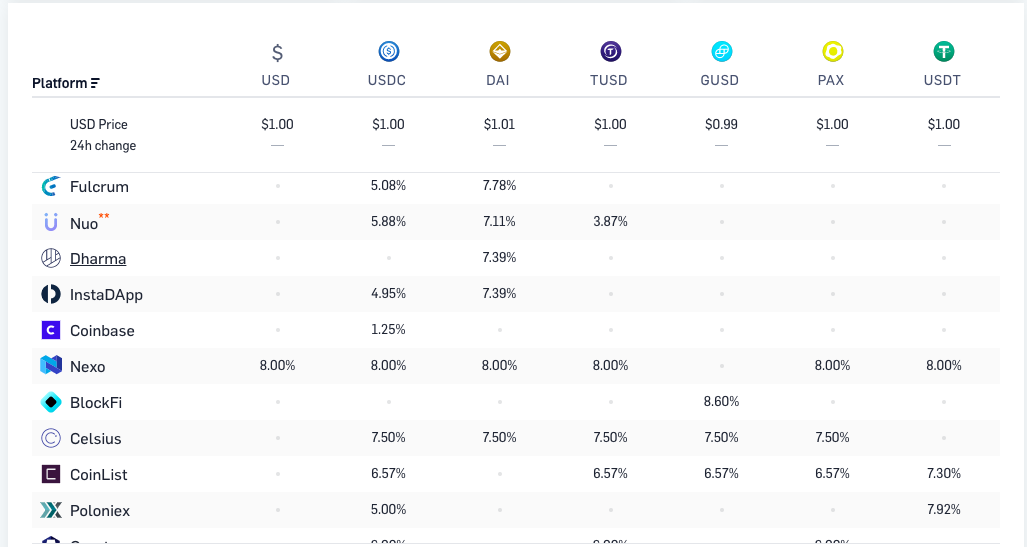
Task: Click CoinList TUSD rate 6.57%
Action: pyautogui.click(x=610, y=474)
